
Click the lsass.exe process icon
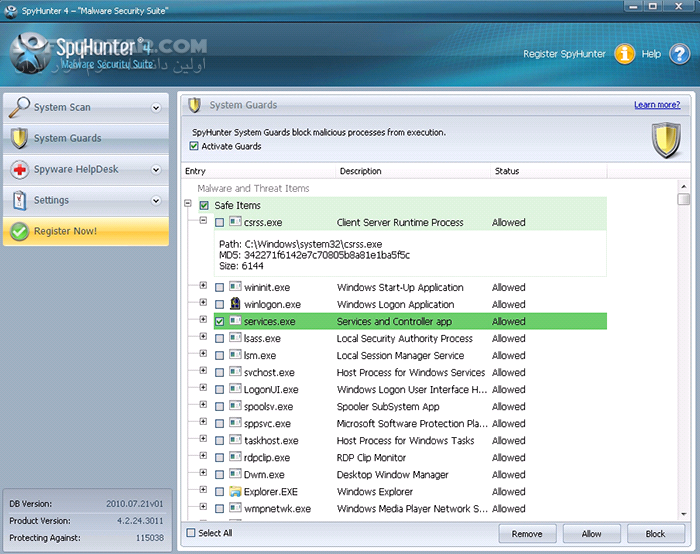[x=235, y=337]
